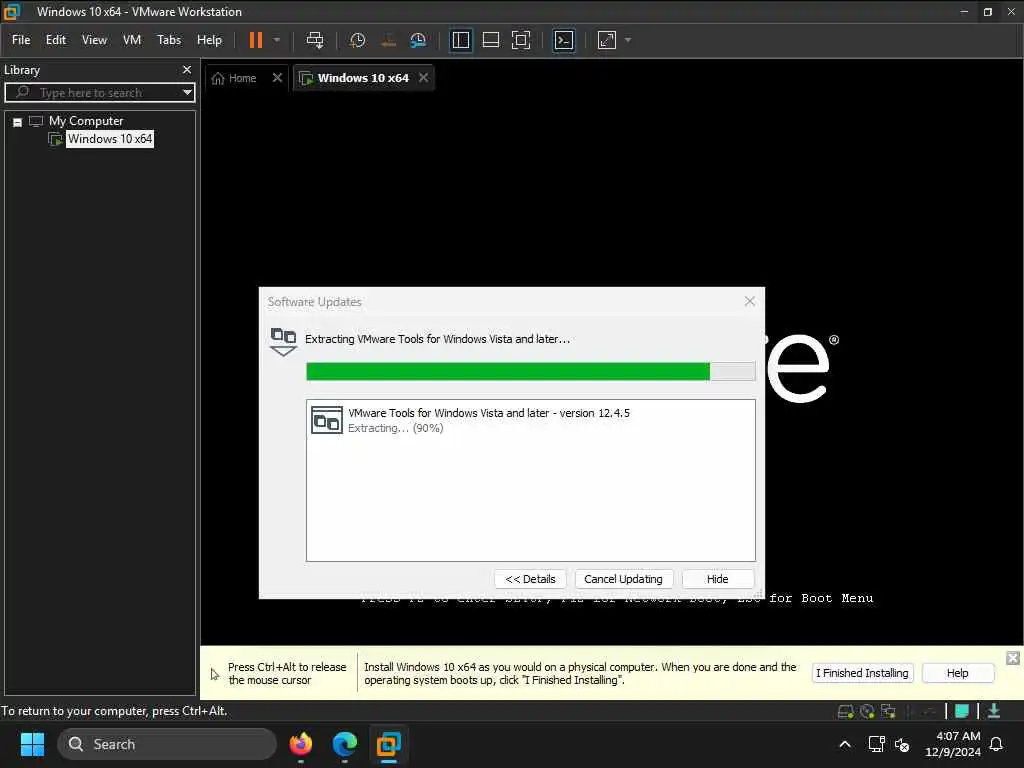1024x768 pixels.
Task: Show hidden system tray icons
Action: pos(844,744)
